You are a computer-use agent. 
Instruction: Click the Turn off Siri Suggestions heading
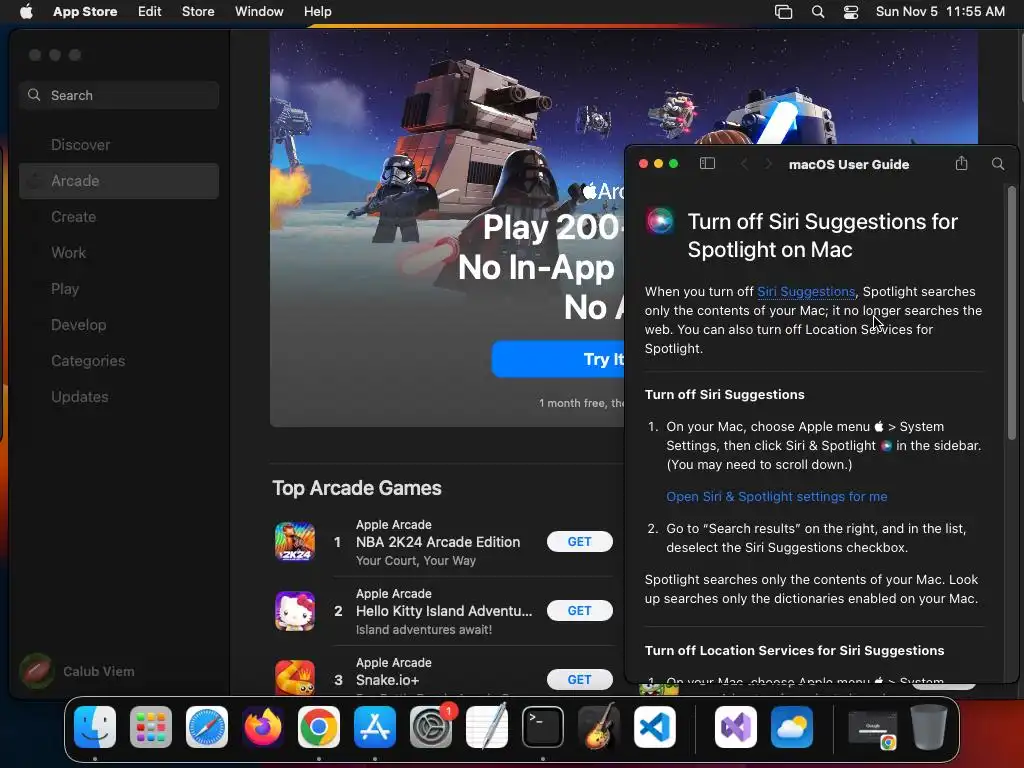tap(724, 394)
